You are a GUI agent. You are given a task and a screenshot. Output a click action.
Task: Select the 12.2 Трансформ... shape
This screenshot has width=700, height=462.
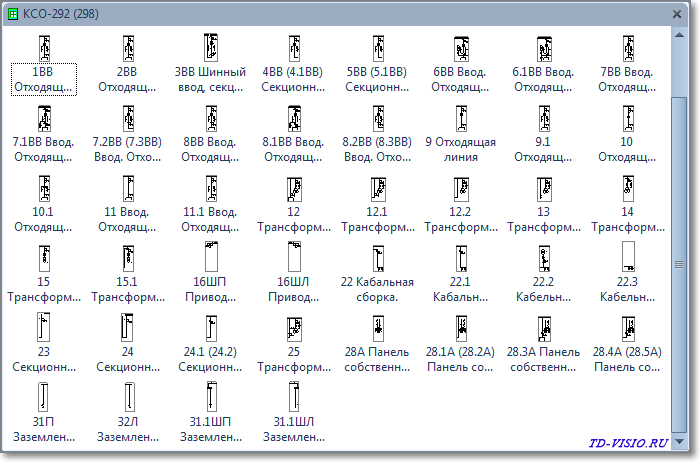461,204
